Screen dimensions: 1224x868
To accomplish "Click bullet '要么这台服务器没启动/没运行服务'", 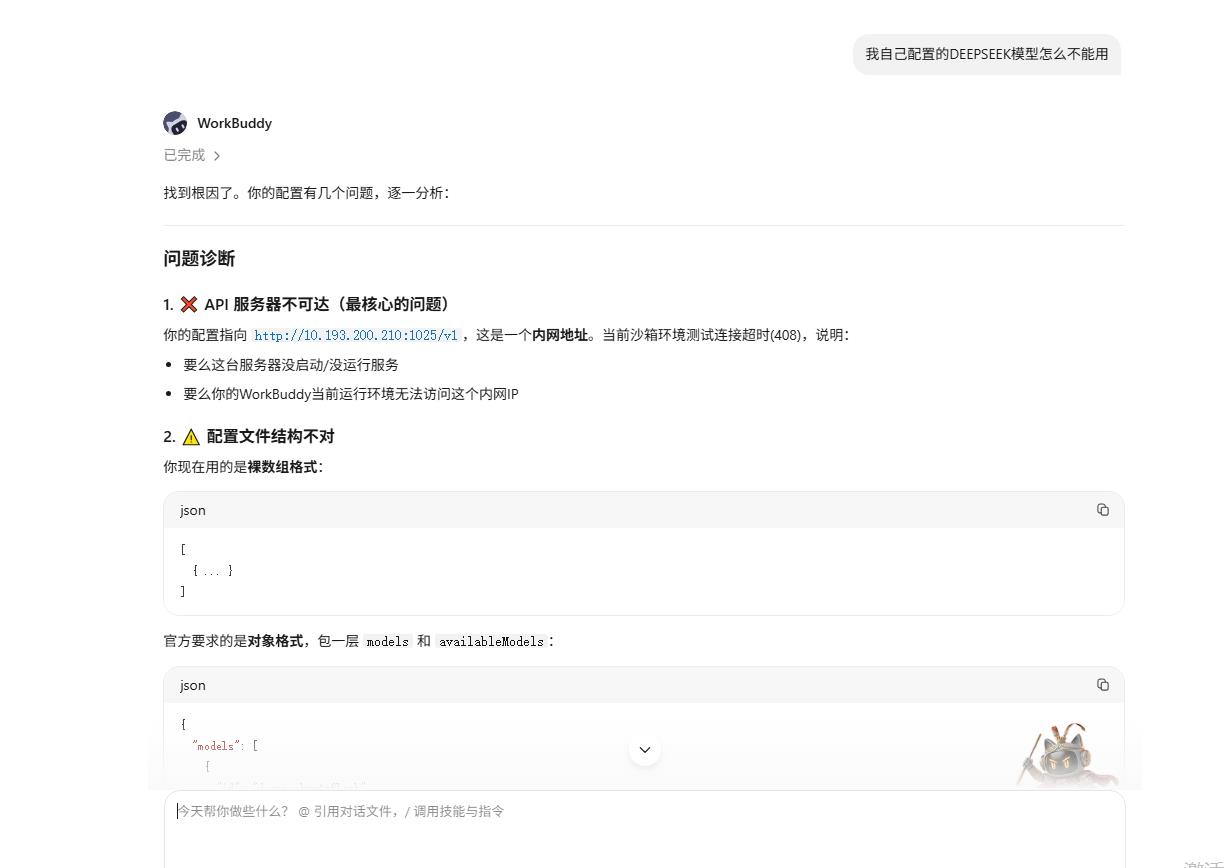I will 291,365.
